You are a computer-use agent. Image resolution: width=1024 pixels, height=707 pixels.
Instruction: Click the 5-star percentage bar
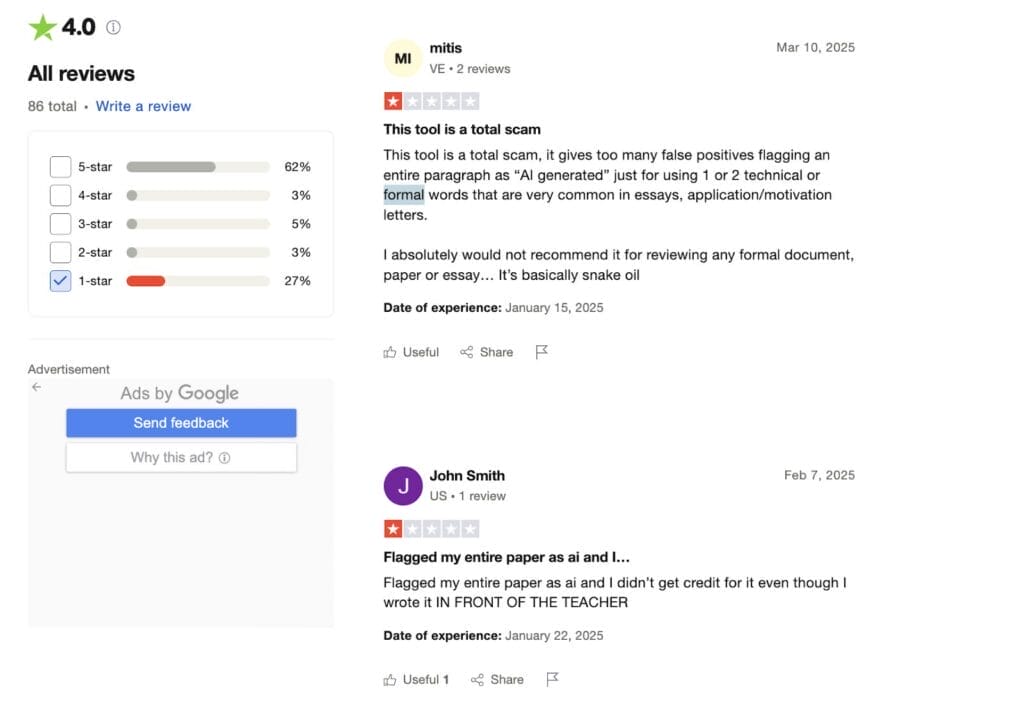[198, 167]
